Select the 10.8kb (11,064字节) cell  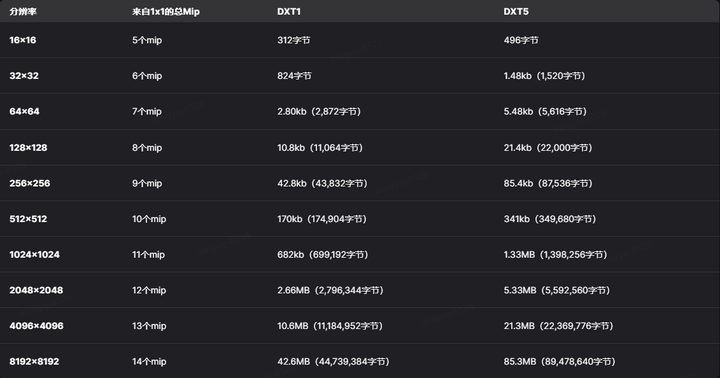coord(320,147)
